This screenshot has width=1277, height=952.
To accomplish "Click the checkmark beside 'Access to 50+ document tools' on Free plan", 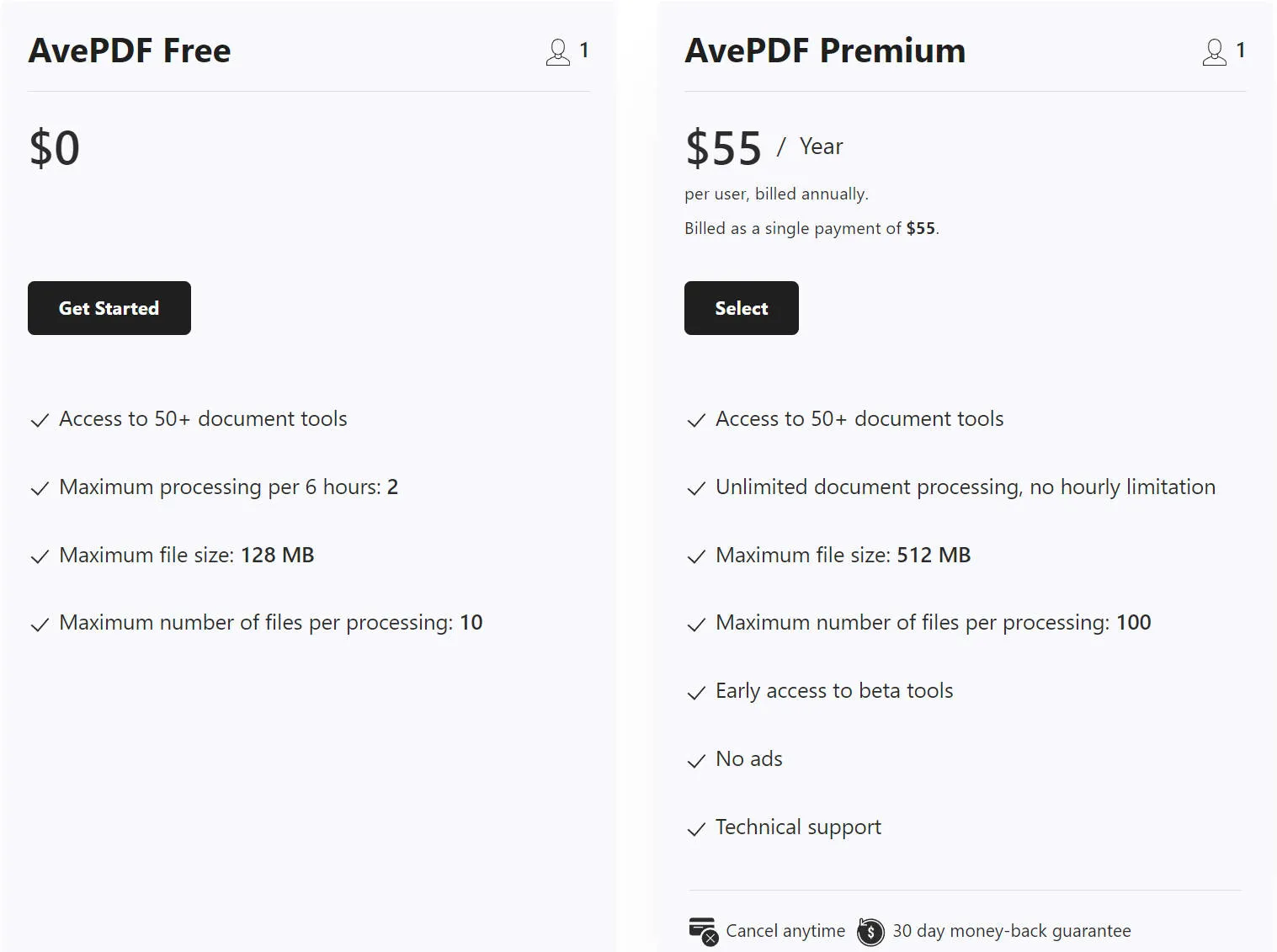I will click(x=39, y=421).
